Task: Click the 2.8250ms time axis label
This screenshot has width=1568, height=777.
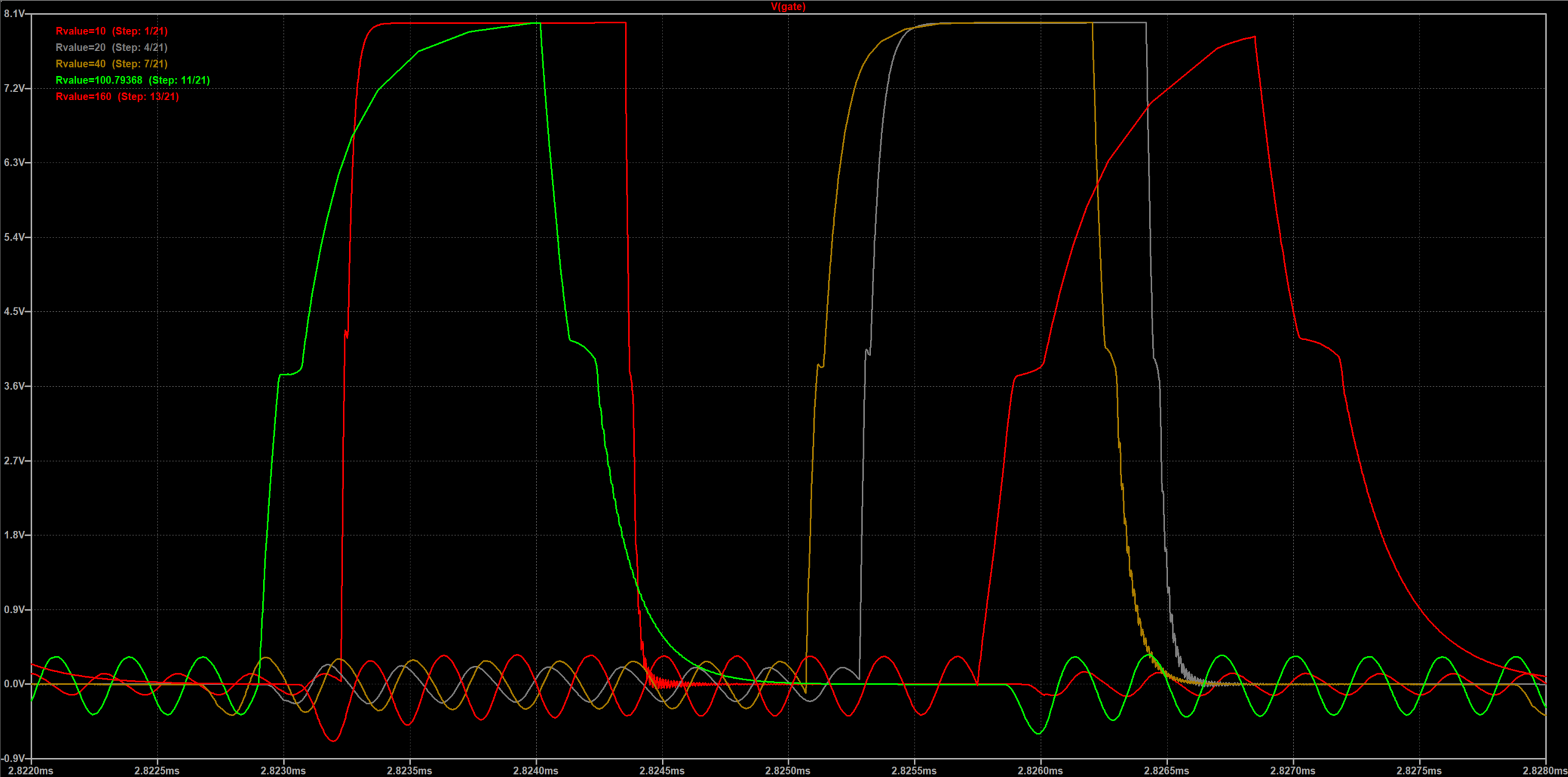Action: tap(788, 770)
